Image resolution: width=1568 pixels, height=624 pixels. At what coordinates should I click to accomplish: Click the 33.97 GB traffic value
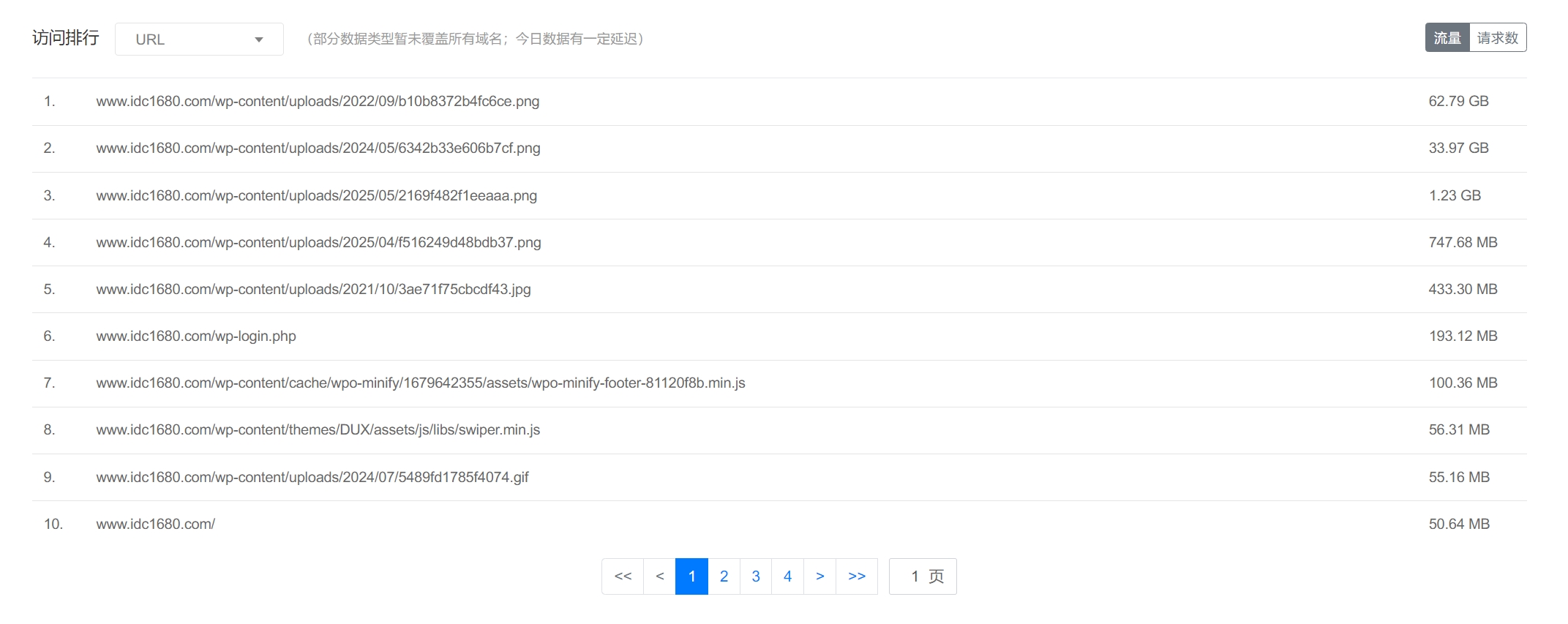1458,149
